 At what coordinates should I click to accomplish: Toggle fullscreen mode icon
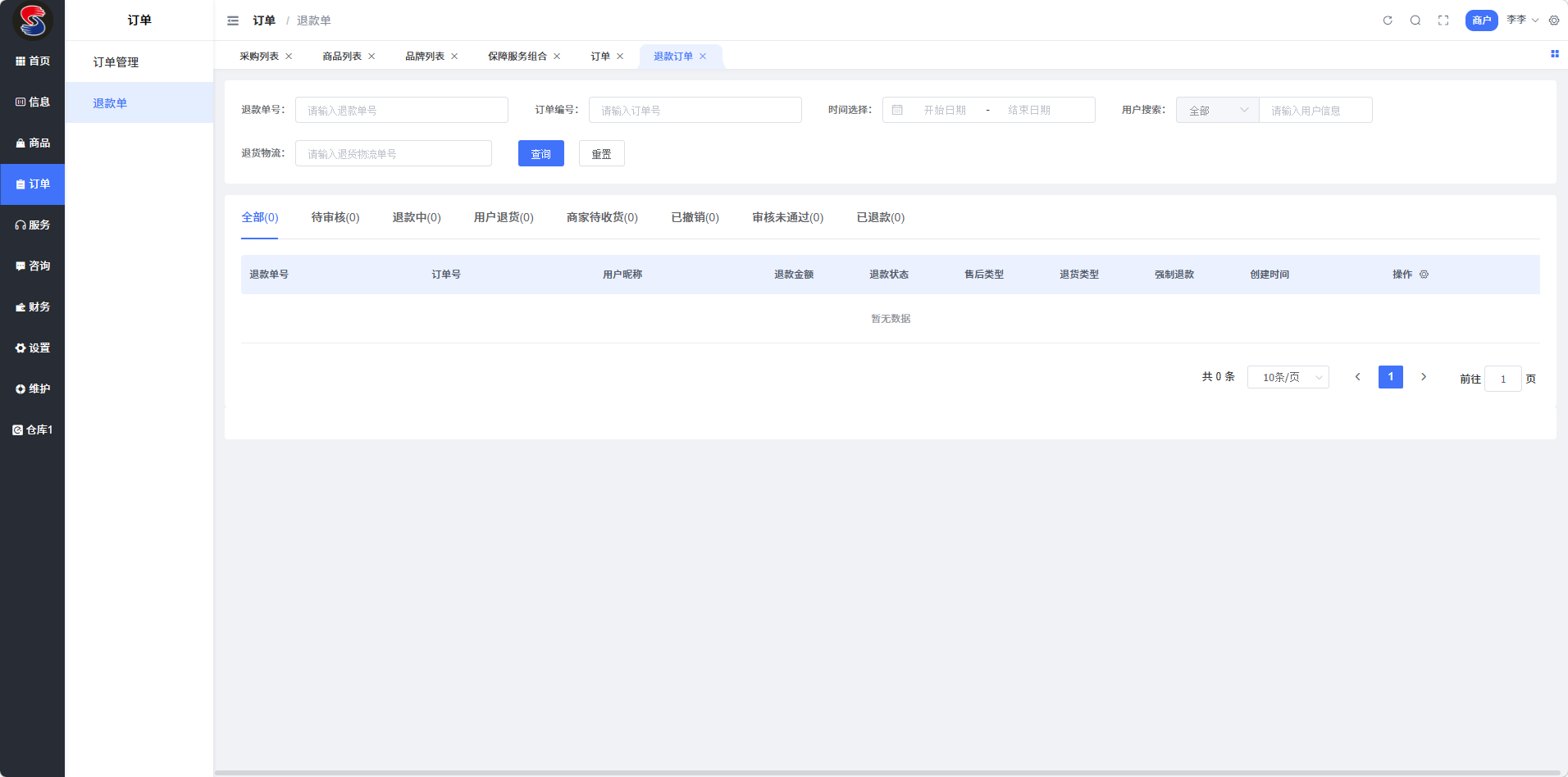tap(1443, 20)
